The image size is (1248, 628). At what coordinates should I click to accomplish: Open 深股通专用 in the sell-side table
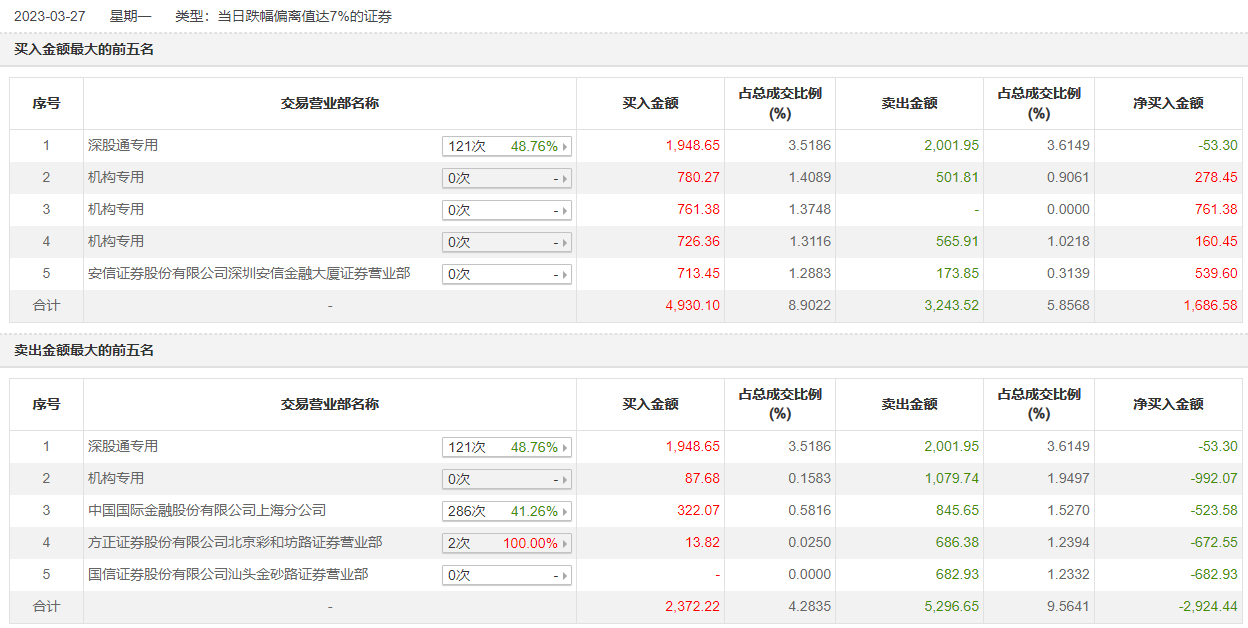click(x=123, y=446)
